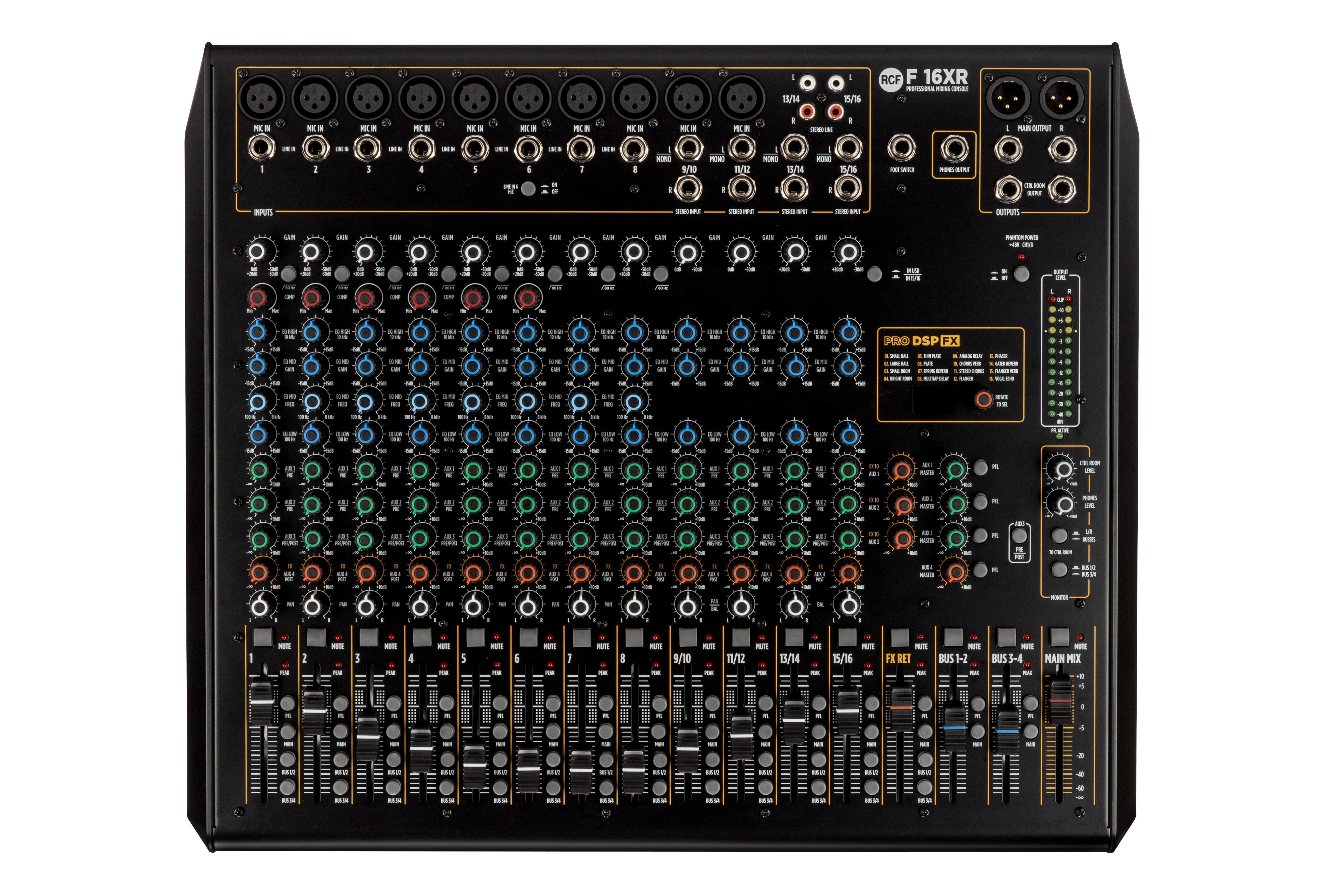Screen dimensions: 1344x896
Task: Adjust channel 8 AUX 2 PRE knob
Action: (x=634, y=504)
